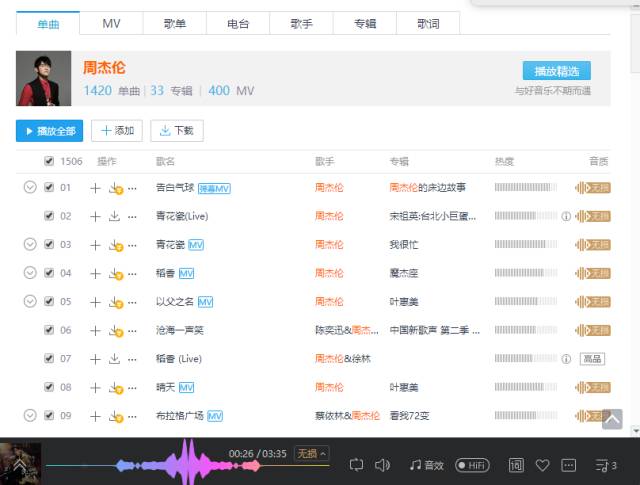The image size is (640, 485).
Task: Switch to the 专辑 tab
Action: coord(364,24)
